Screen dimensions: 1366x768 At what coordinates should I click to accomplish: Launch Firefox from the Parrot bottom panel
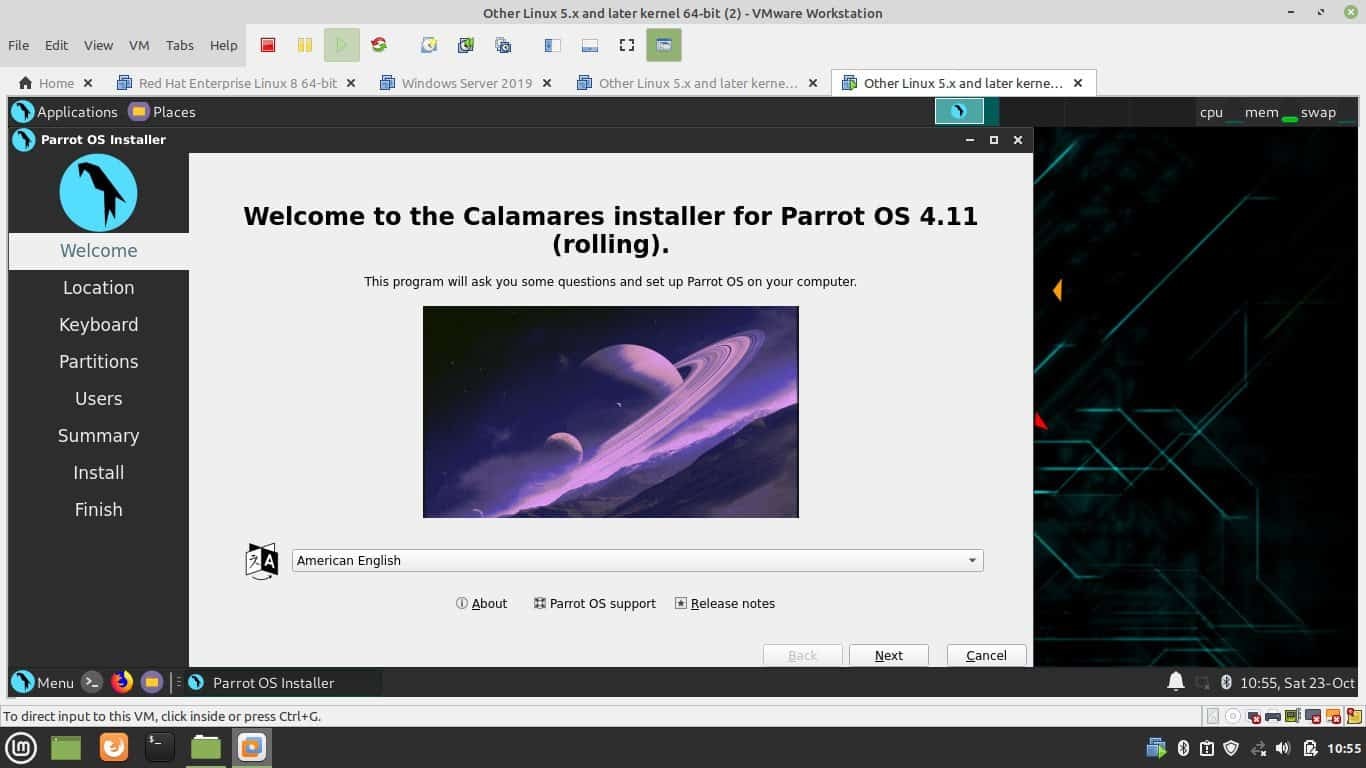(x=122, y=682)
